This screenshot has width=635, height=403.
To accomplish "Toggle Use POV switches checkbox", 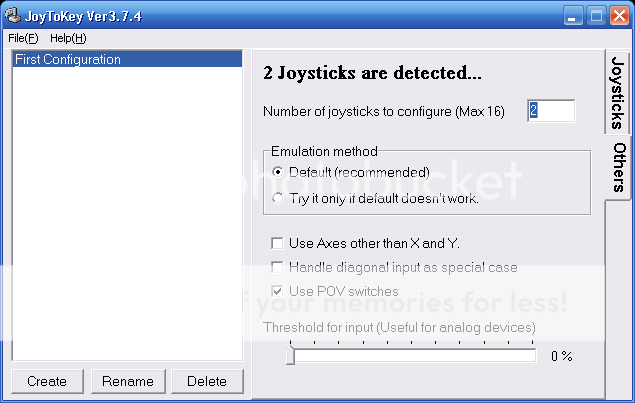I will 277,291.
